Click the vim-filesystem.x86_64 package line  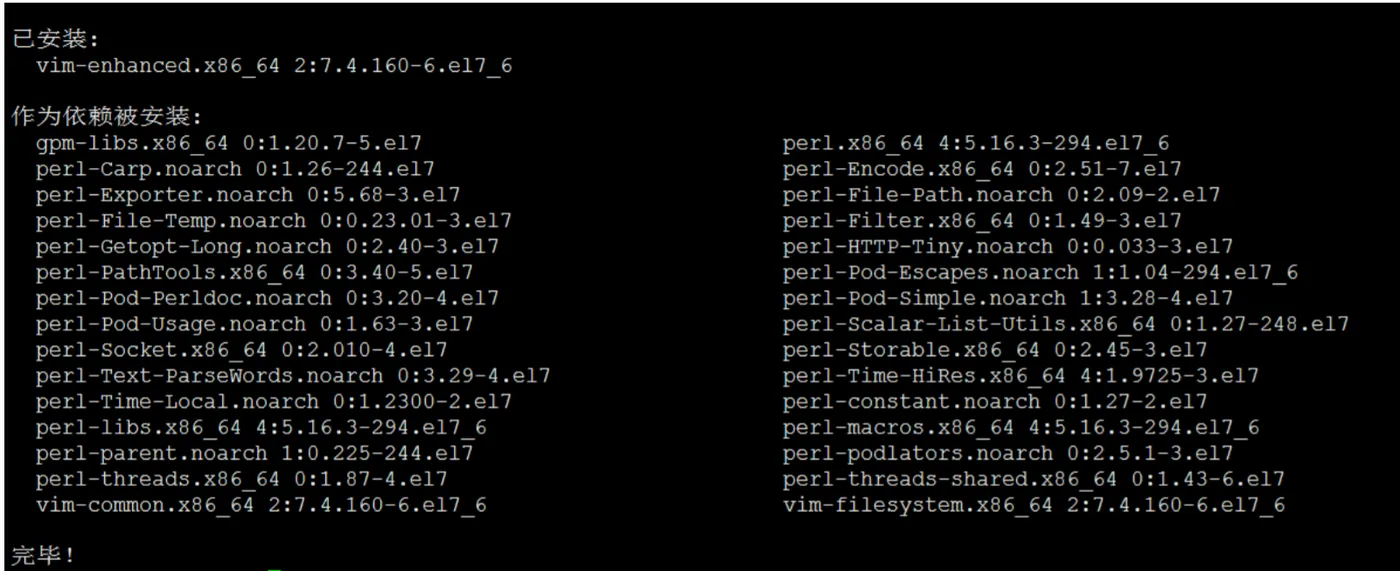(1033, 505)
